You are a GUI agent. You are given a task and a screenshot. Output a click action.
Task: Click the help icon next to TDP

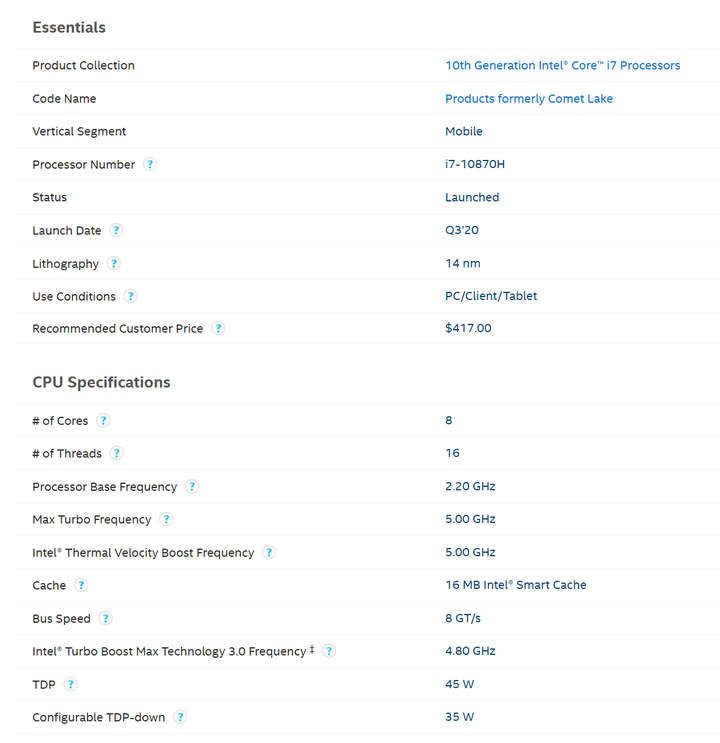[x=71, y=684]
